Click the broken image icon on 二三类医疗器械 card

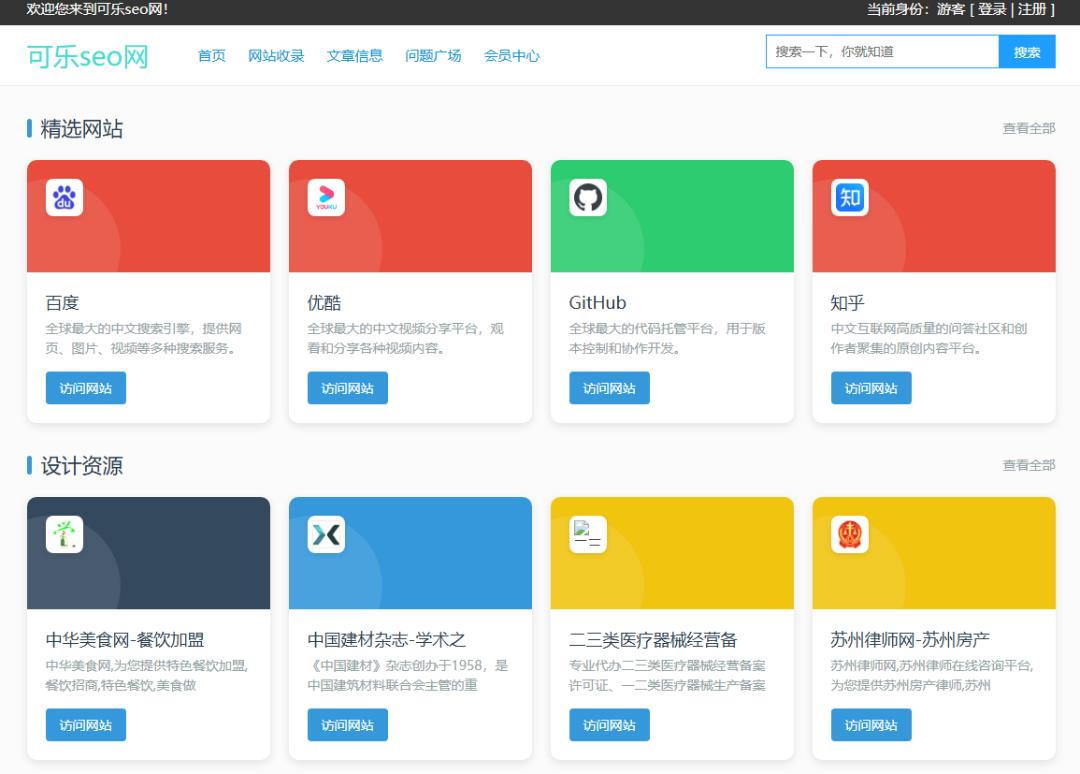588,535
